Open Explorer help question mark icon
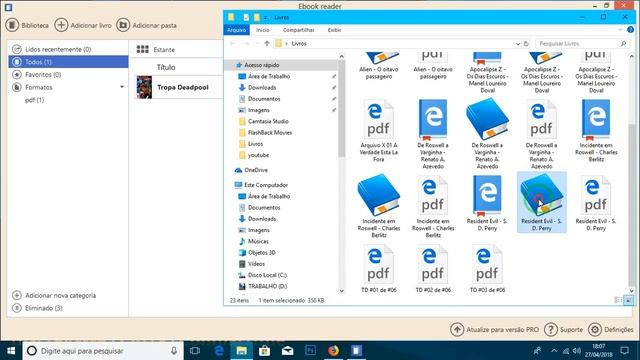Viewport: 640px width, 360px height. 630,30
